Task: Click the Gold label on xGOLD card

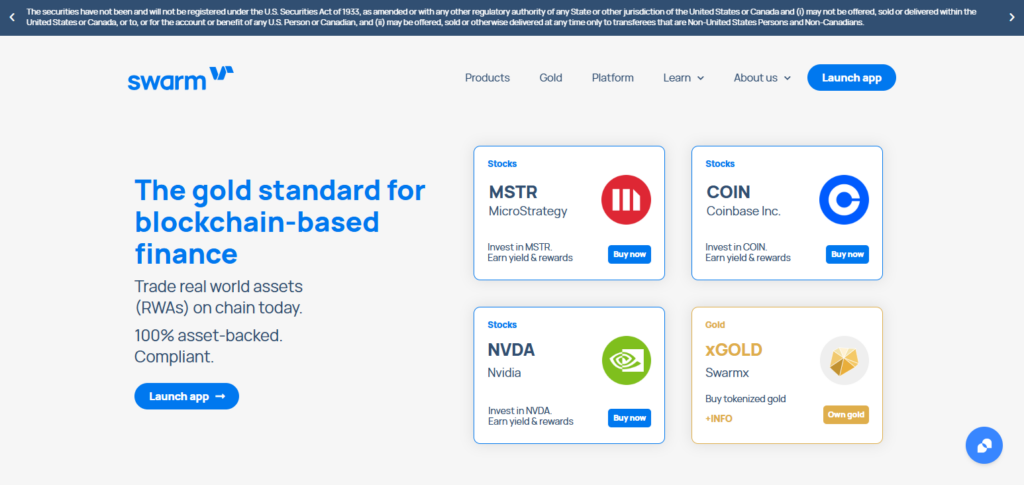Action: pyautogui.click(x=715, y=324)
